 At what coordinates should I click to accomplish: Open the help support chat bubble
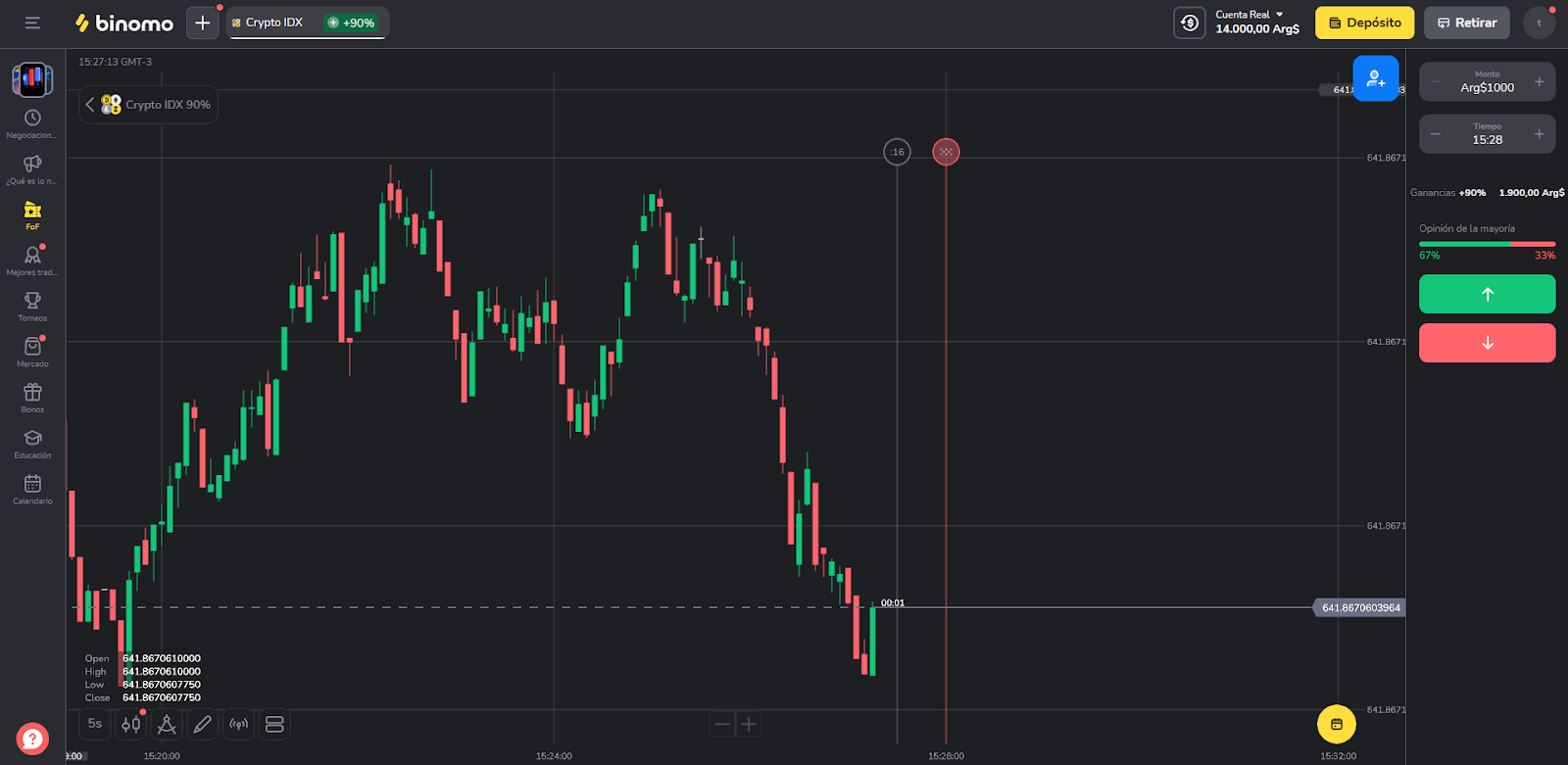click(32, 739)
